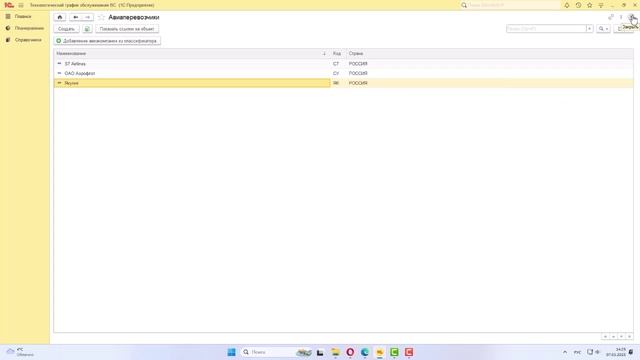
Task: Open favorites via the title bar star icon
Action: [589, 5]
